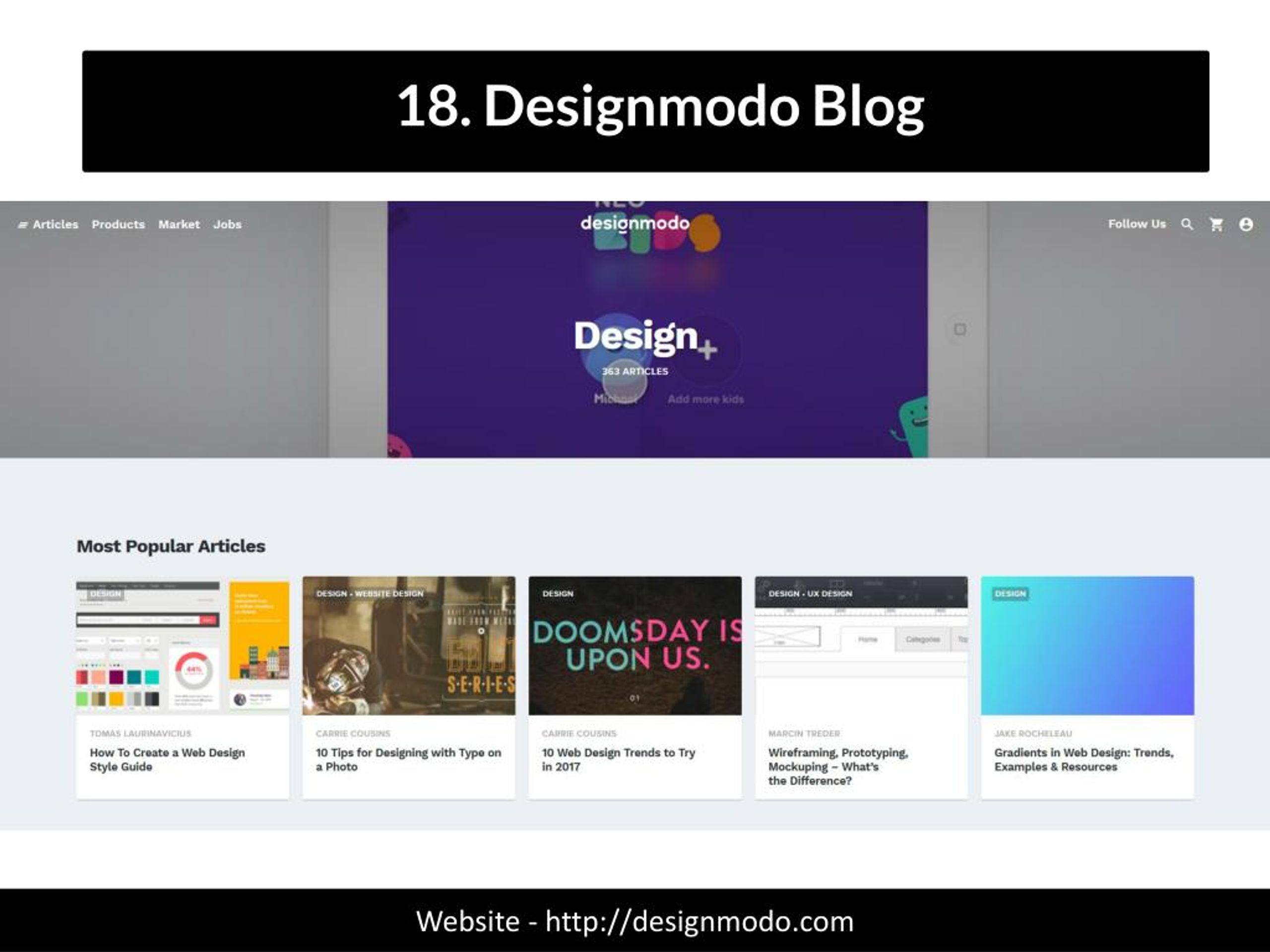
Task: Click the 363 ARTICLES count text
Action: point(635,371)
